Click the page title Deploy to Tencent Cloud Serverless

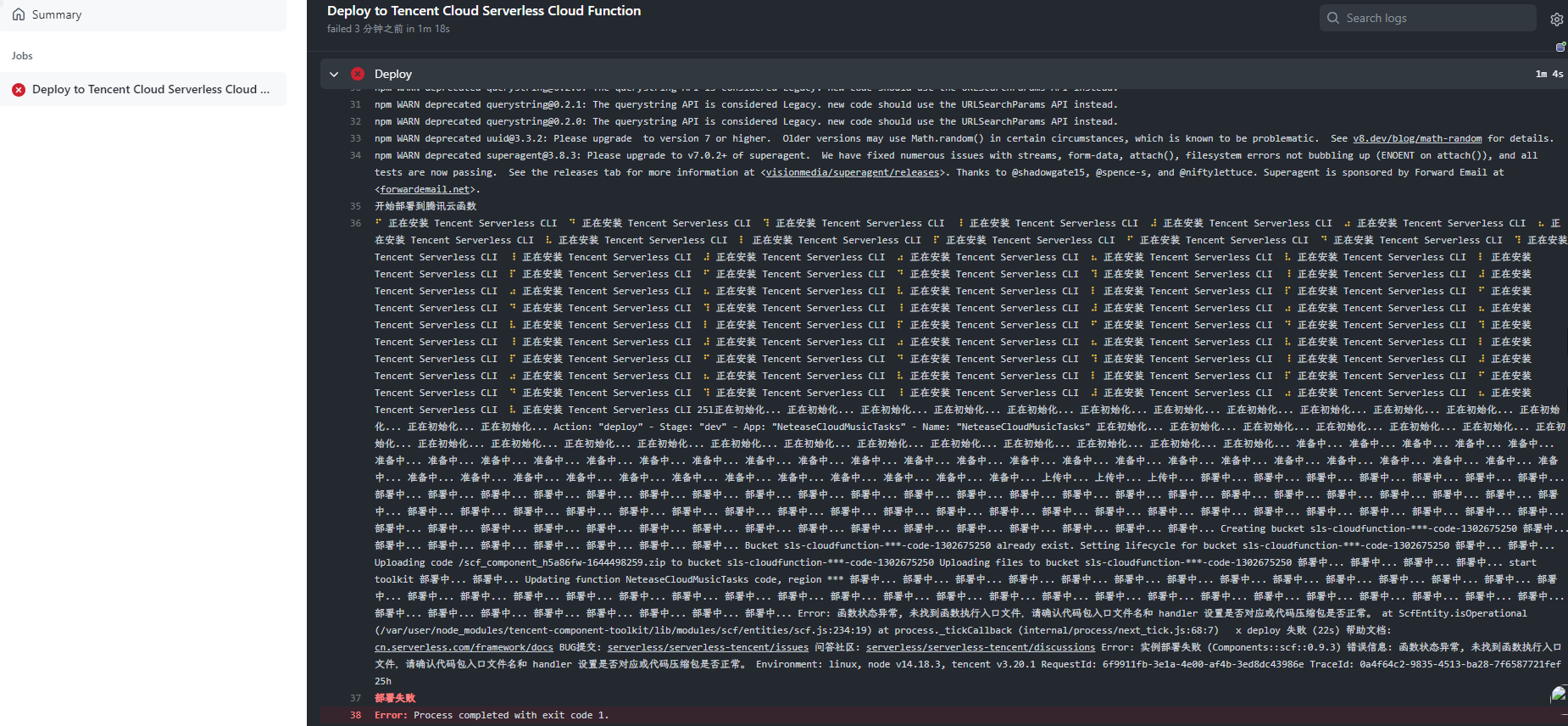(x=484, y=11)
